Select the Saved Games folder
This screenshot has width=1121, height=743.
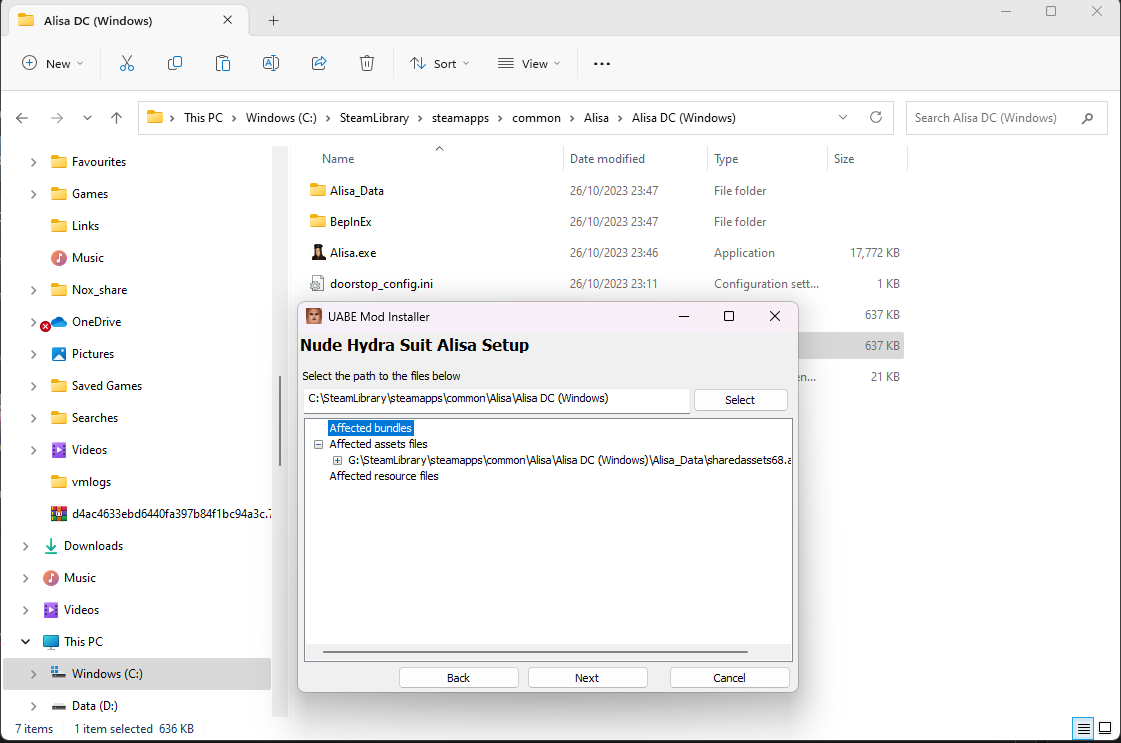point(97,386)
